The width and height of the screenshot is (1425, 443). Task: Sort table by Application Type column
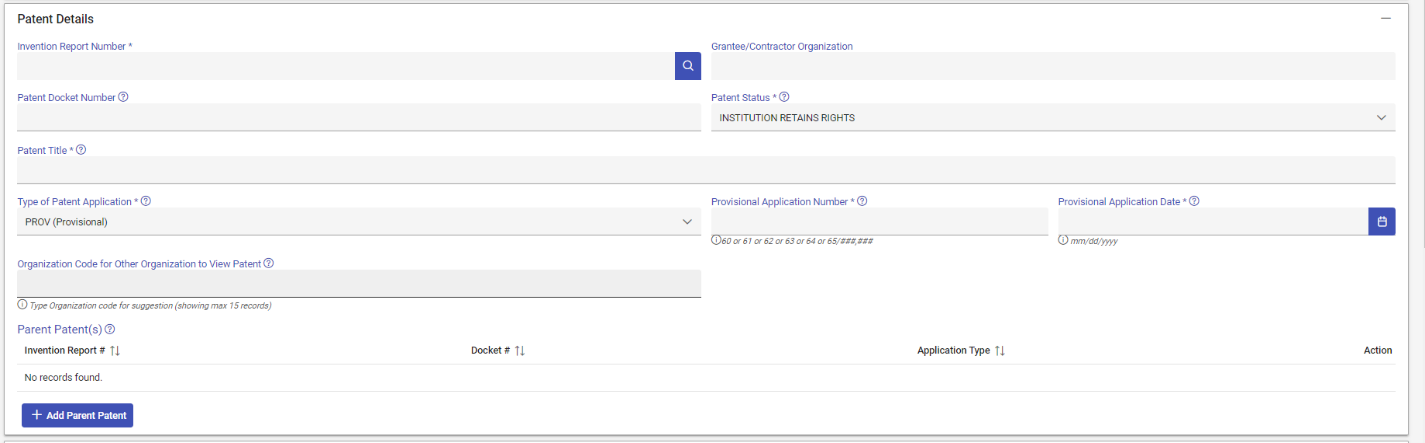coord(1000,351)
